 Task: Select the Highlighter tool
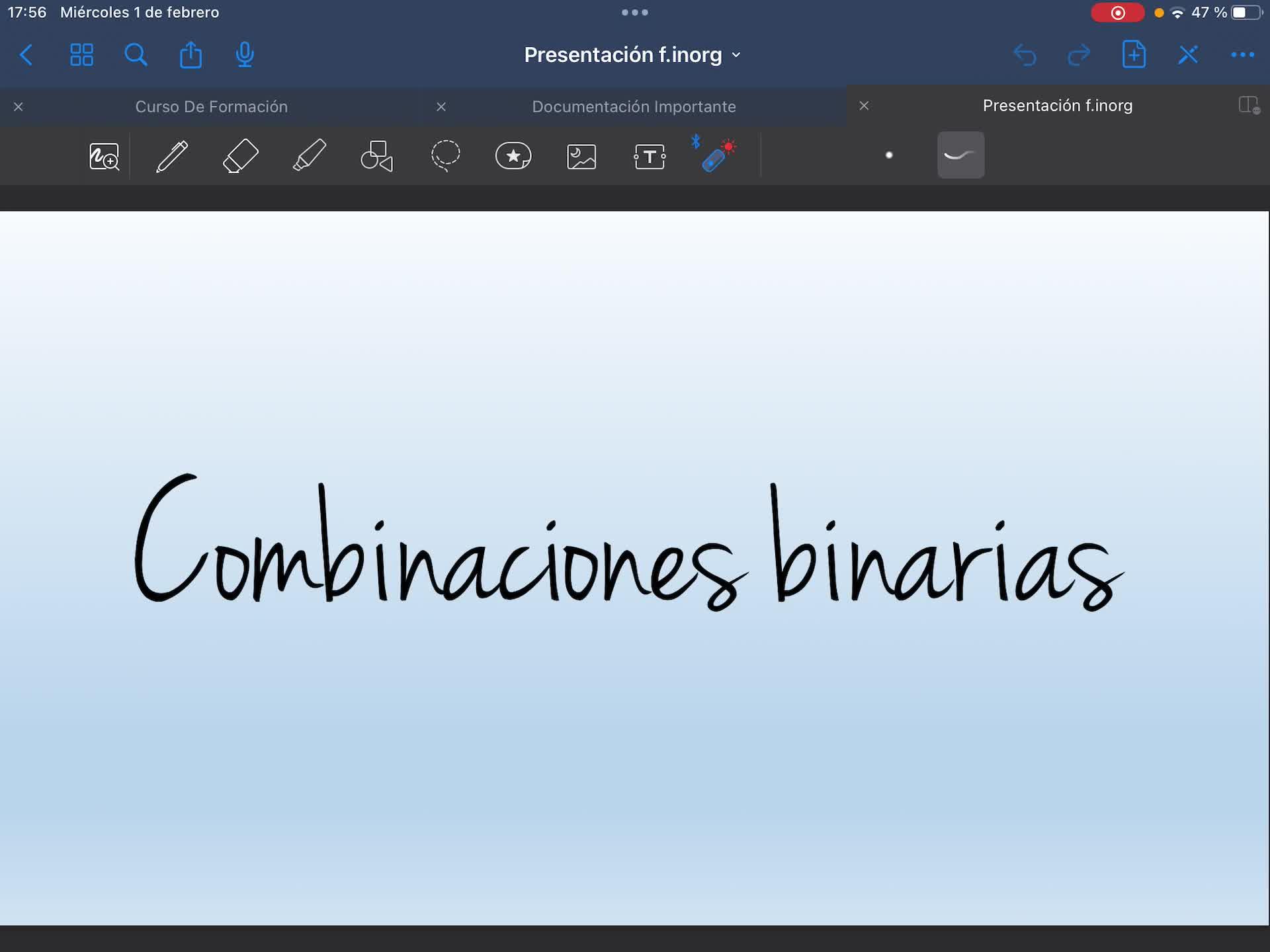point(310,156)
